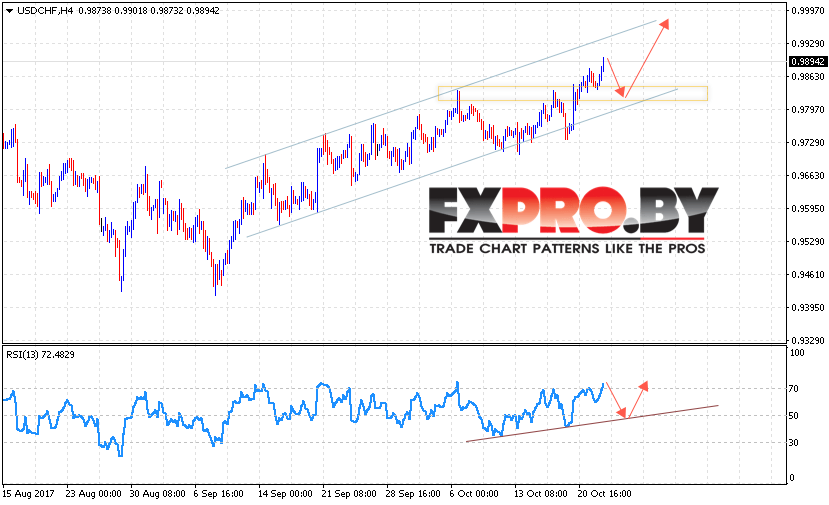829x505 pixels.
Task: Open the chart menu triangle beside USDCHF,H4
Action: click(x=10, y=11)
